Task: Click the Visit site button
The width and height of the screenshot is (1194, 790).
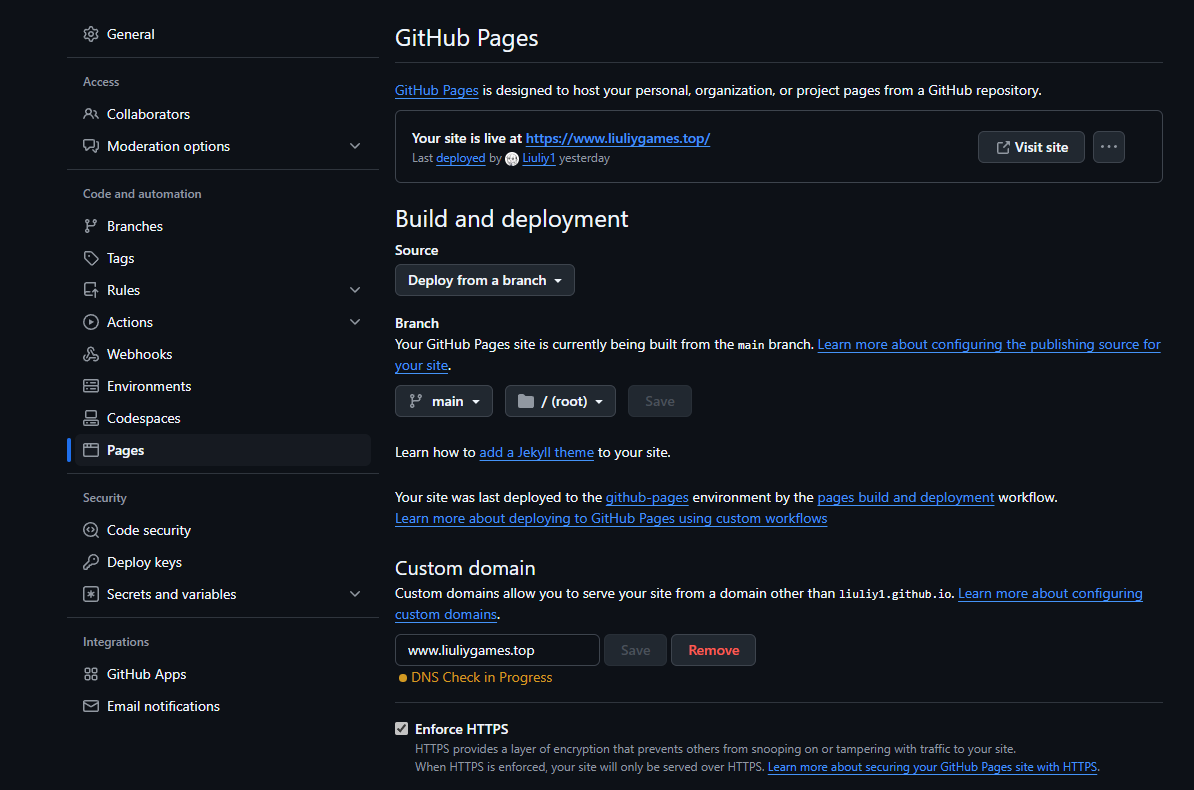Action: [1031, 147]
